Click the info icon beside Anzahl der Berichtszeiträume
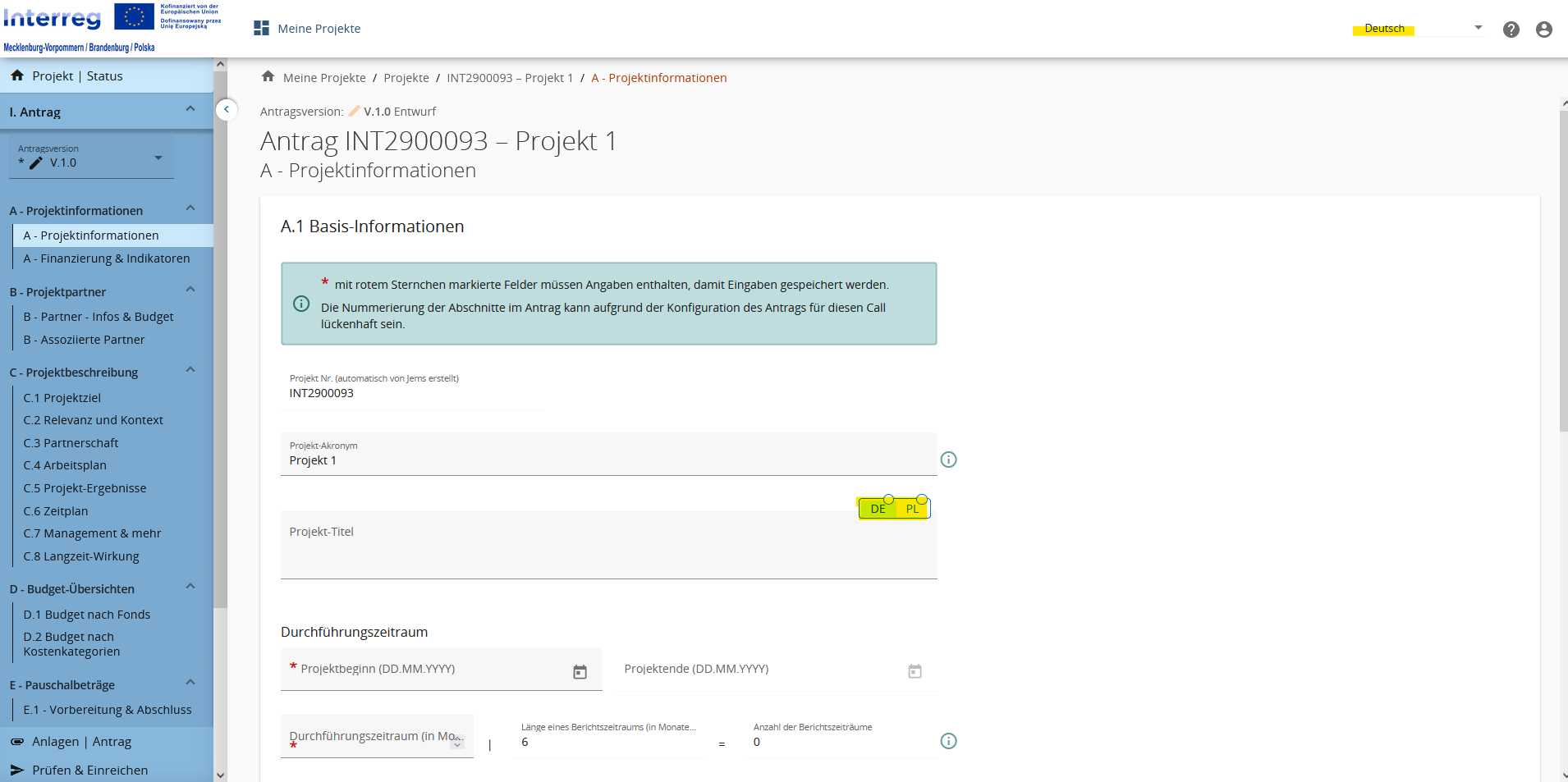Viewport: 1568px width, 782px height. click(948, 741)
